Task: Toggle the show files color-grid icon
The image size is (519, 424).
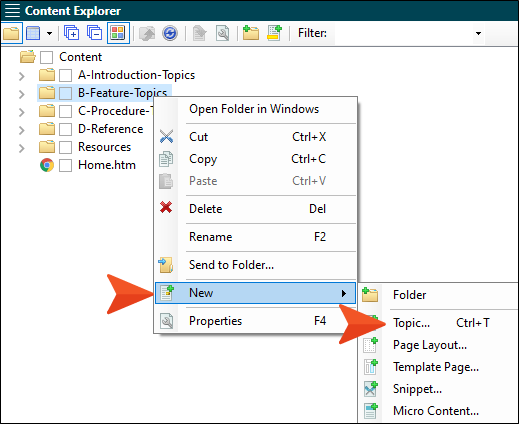Action: click(x=118, y=33)
